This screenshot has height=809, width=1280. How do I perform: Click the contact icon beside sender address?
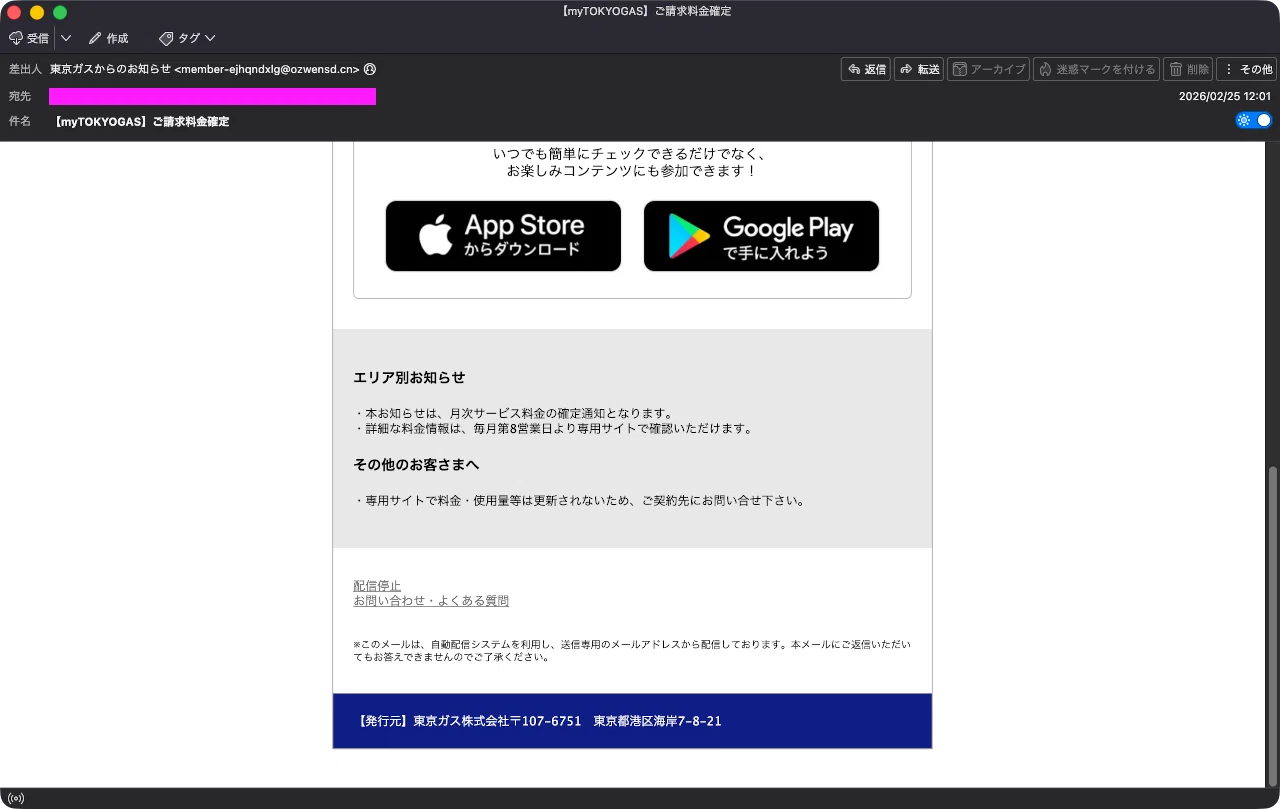click(x=370, y=70)
